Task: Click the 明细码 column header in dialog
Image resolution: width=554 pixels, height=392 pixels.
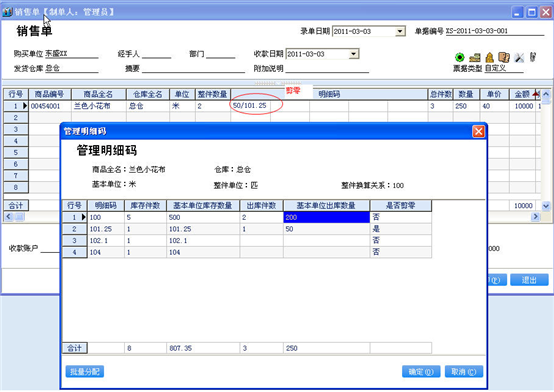Action: (x=106, y=206)
